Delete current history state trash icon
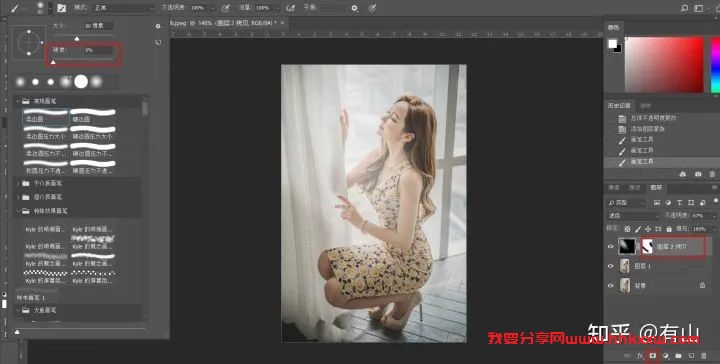 [712, 174]
